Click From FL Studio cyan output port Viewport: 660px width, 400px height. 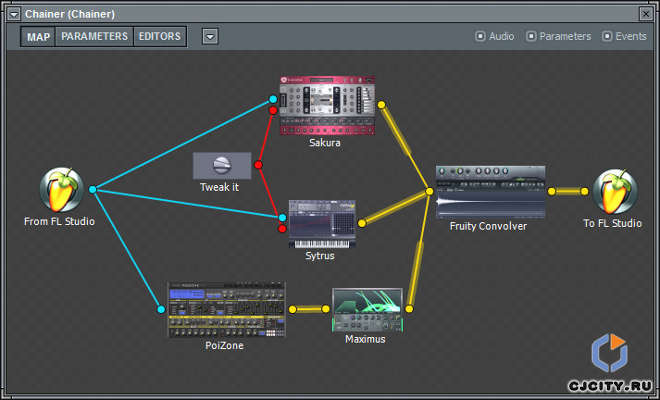click(93, 189)
